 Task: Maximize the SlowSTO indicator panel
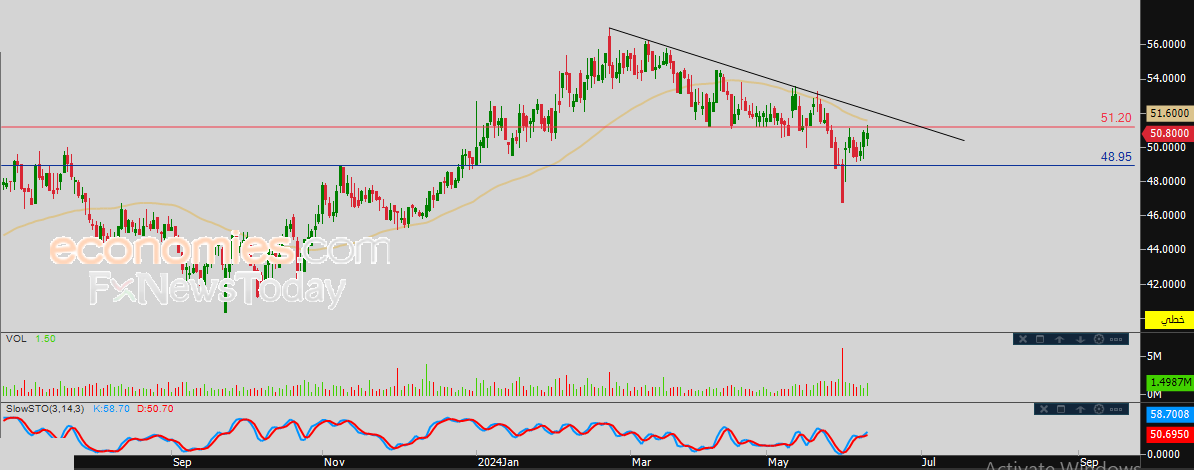[x=1060, y=409]
